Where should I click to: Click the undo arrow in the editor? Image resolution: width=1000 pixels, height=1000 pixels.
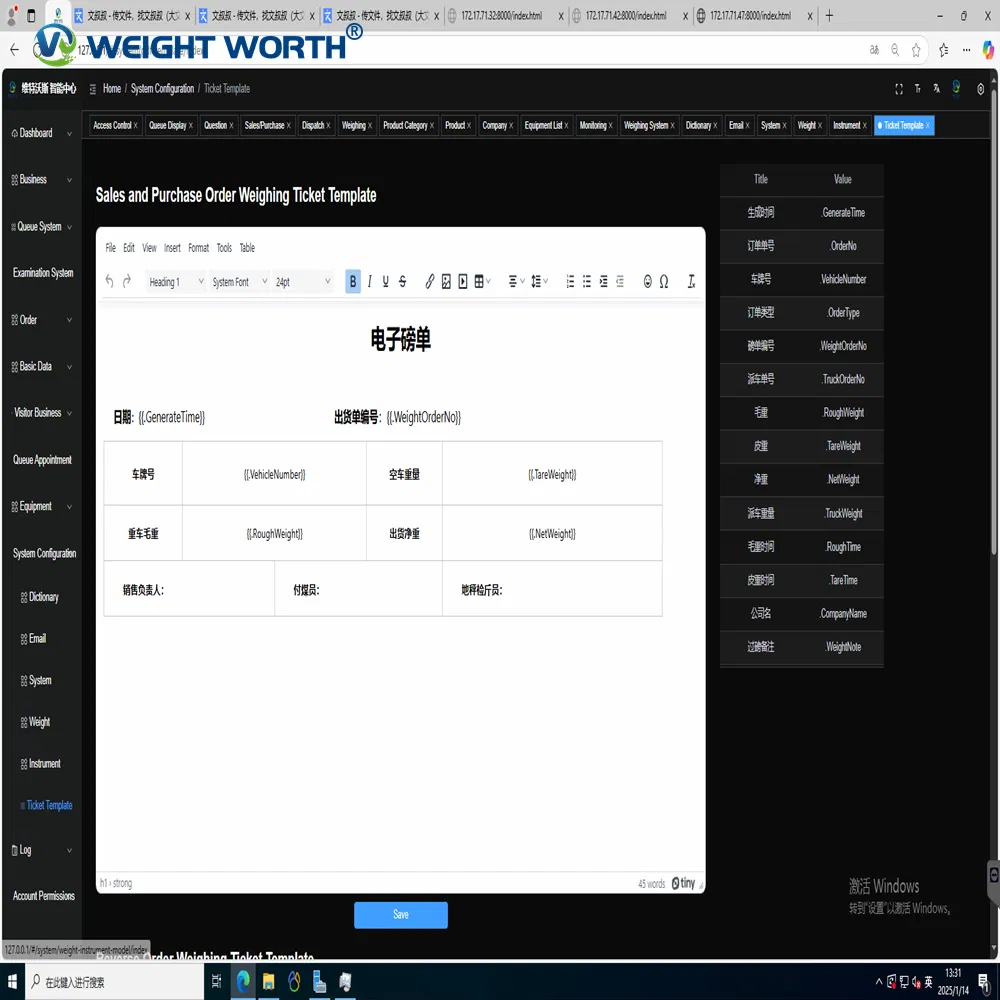coord(109,281)
